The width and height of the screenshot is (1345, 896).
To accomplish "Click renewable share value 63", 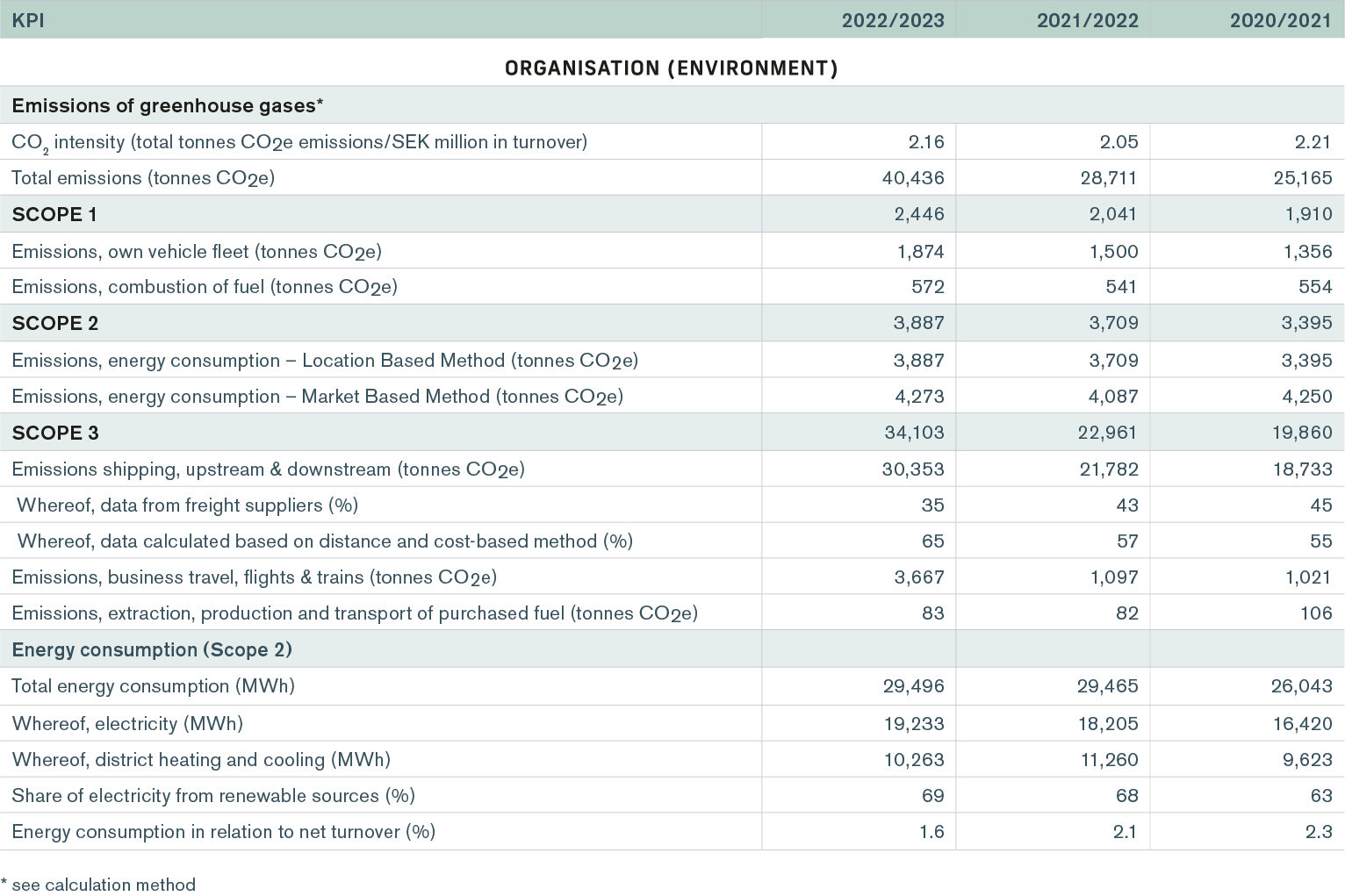I will 1321,796.
